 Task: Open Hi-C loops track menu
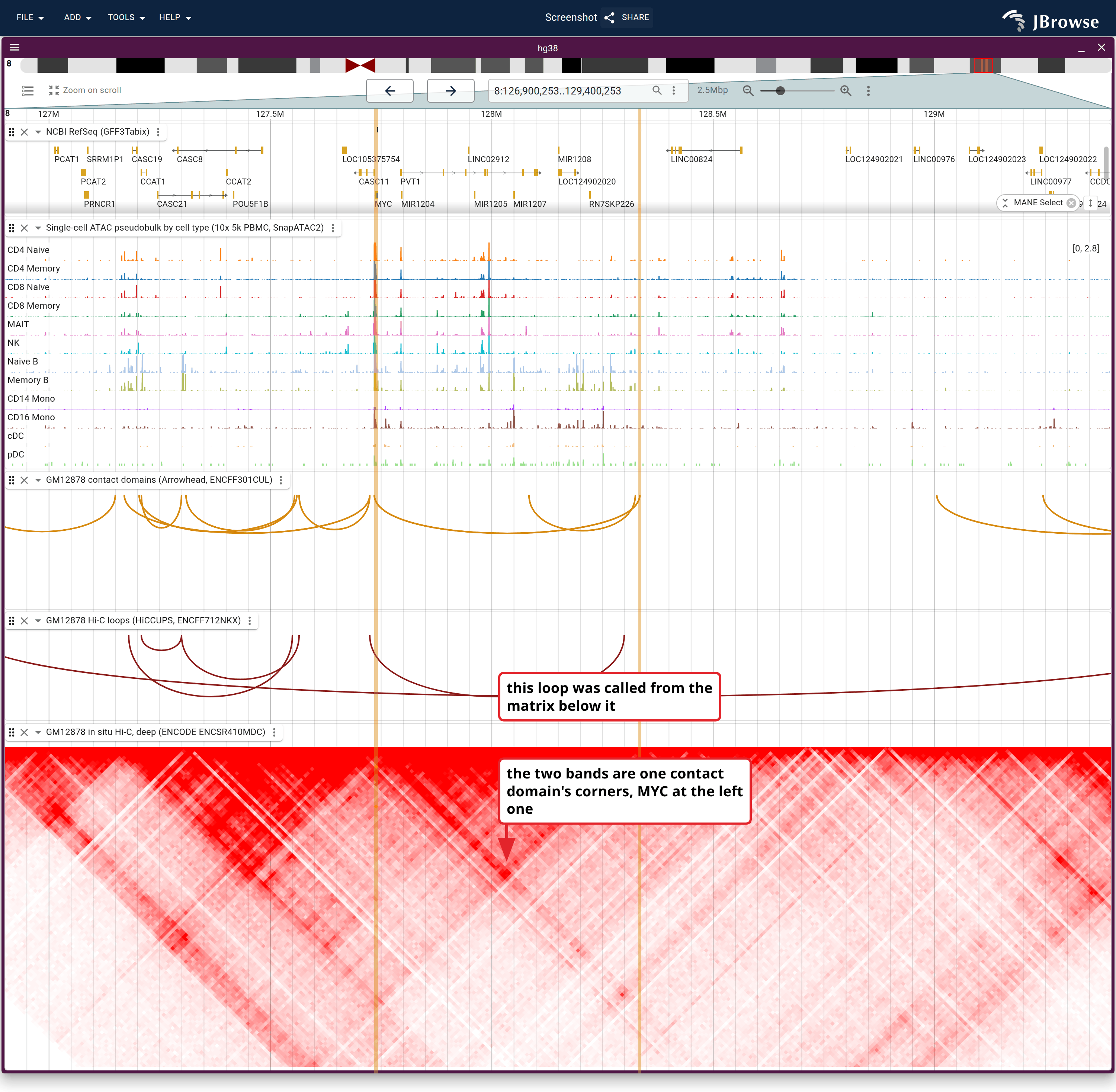pos(250,620)
